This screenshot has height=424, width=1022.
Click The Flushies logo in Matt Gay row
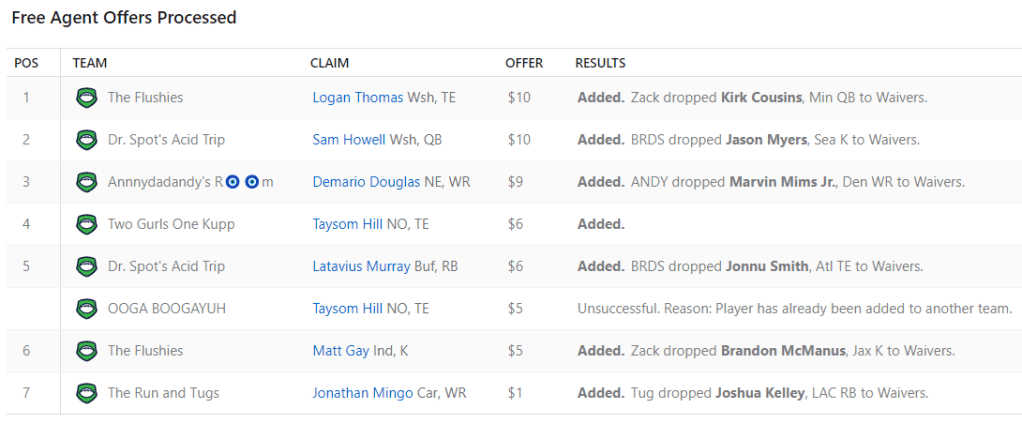coord(86,351)
